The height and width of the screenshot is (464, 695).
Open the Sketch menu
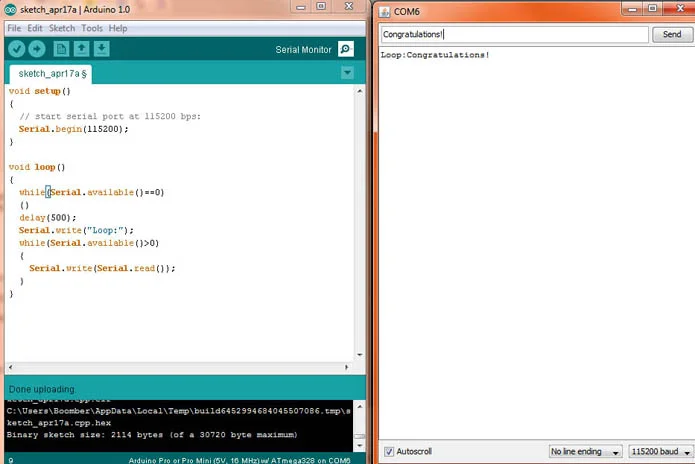click(62, 28)
